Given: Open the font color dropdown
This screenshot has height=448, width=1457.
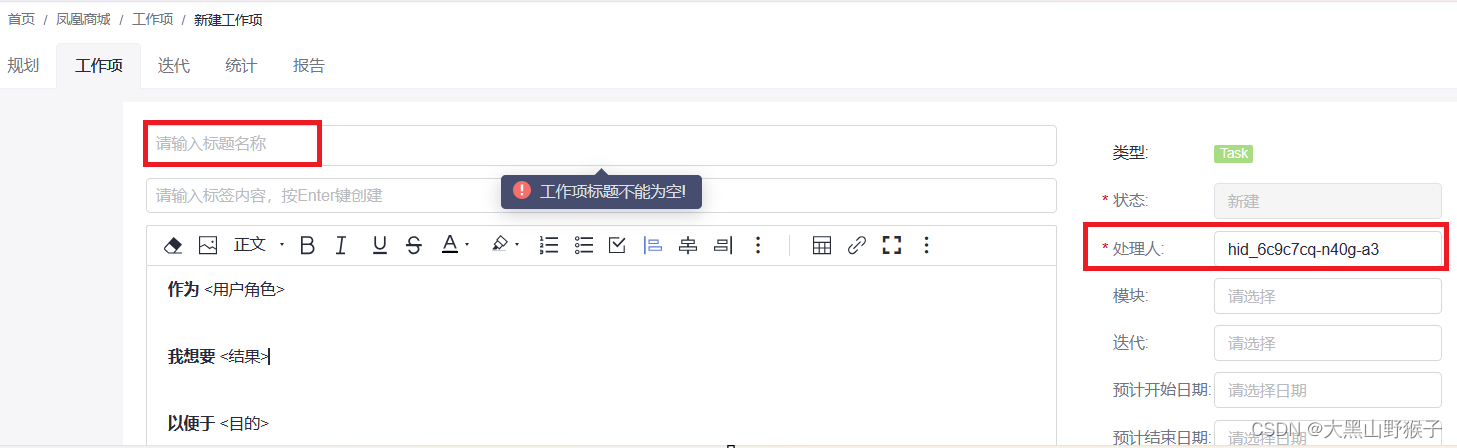Looking at the screenshot, I should click(456, 245).
